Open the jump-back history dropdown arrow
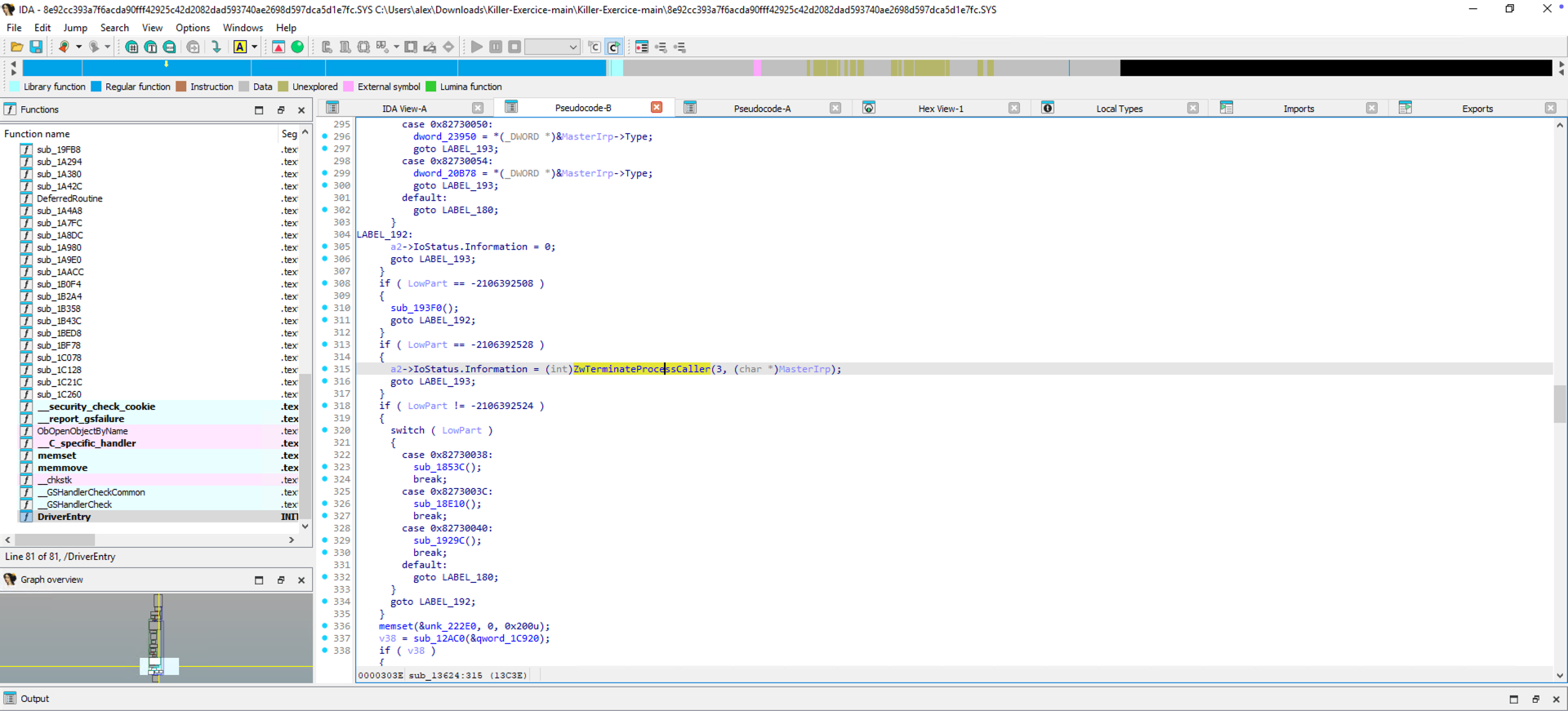1568x711 pixels. tap(78, 47)
